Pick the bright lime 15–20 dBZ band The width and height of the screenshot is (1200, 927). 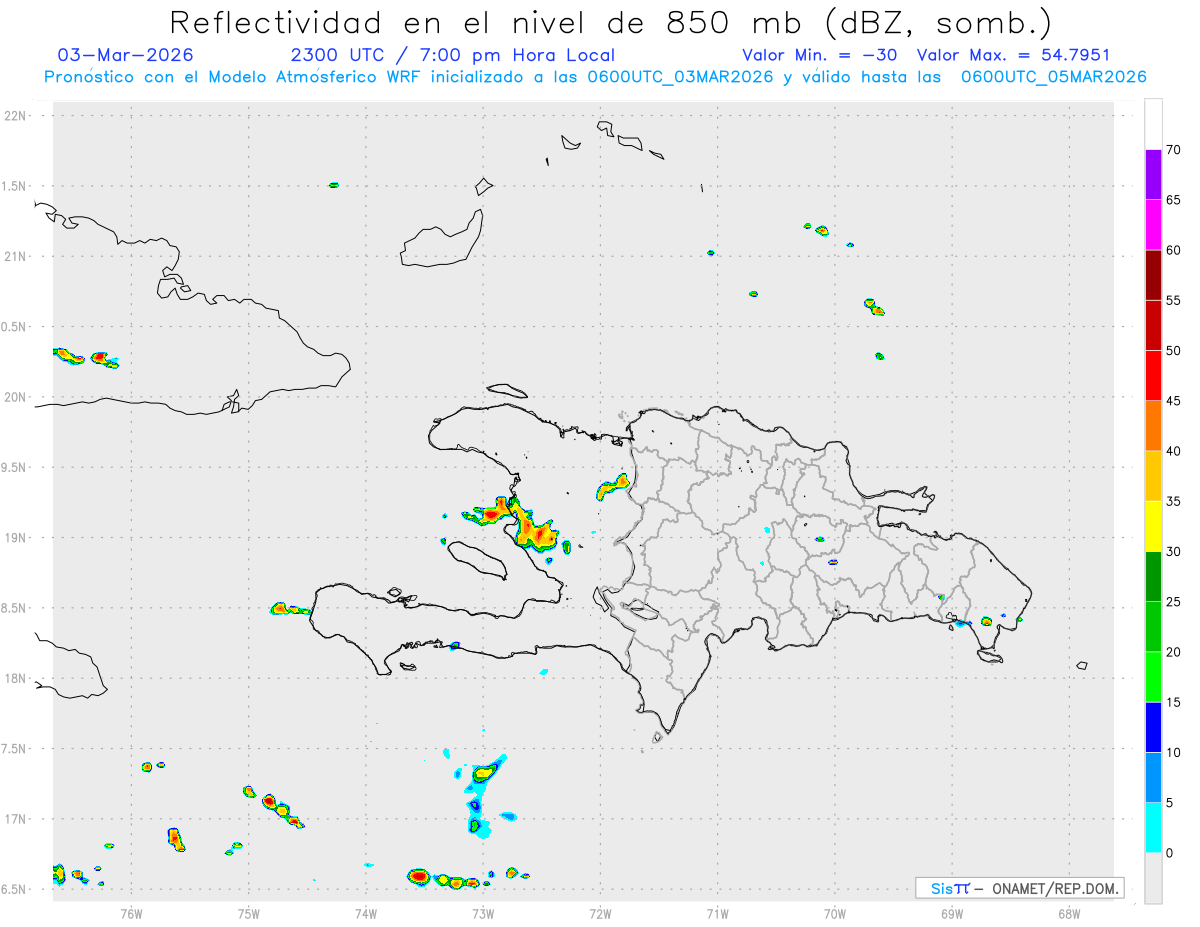[1153, 677]
